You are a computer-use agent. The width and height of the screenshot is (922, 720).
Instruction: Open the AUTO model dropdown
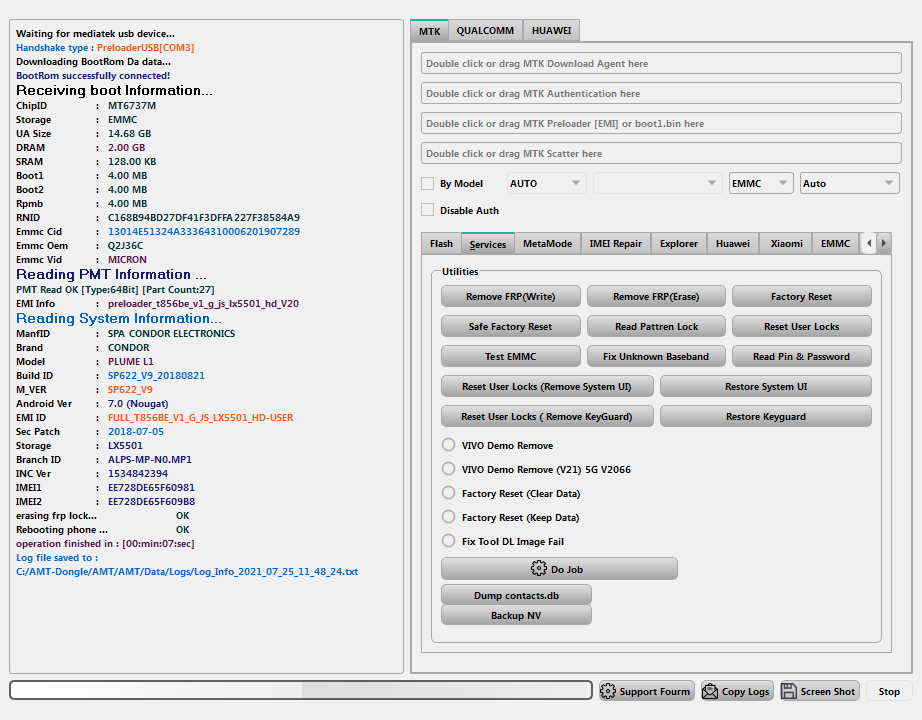tap(546, 184)
